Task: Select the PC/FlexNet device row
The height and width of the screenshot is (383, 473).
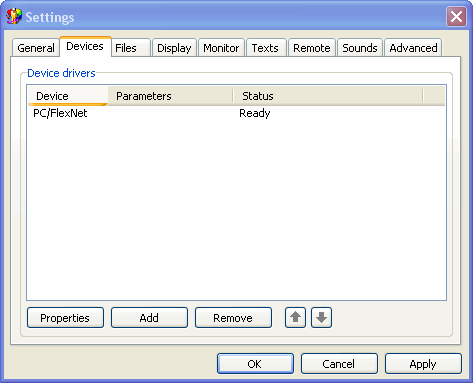Action: 236,113
